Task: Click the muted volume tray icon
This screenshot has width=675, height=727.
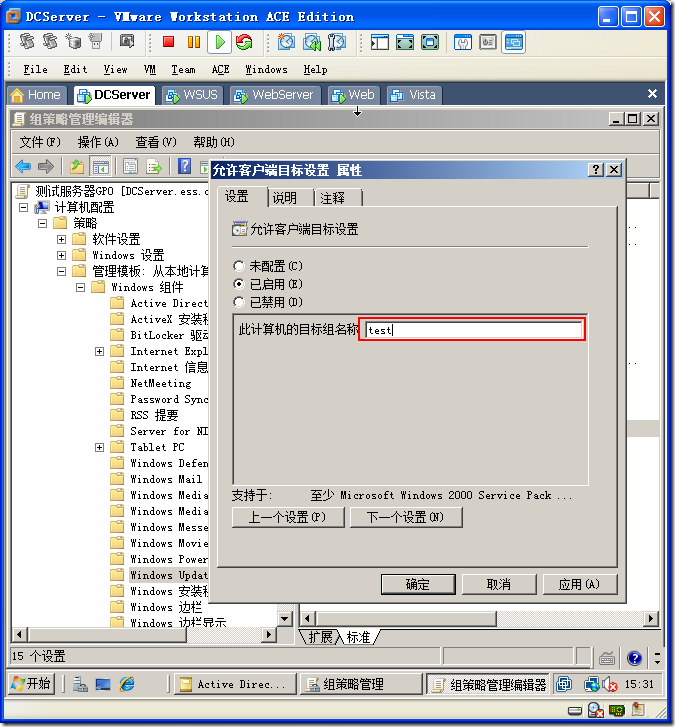Action: [x=610, y=684]
